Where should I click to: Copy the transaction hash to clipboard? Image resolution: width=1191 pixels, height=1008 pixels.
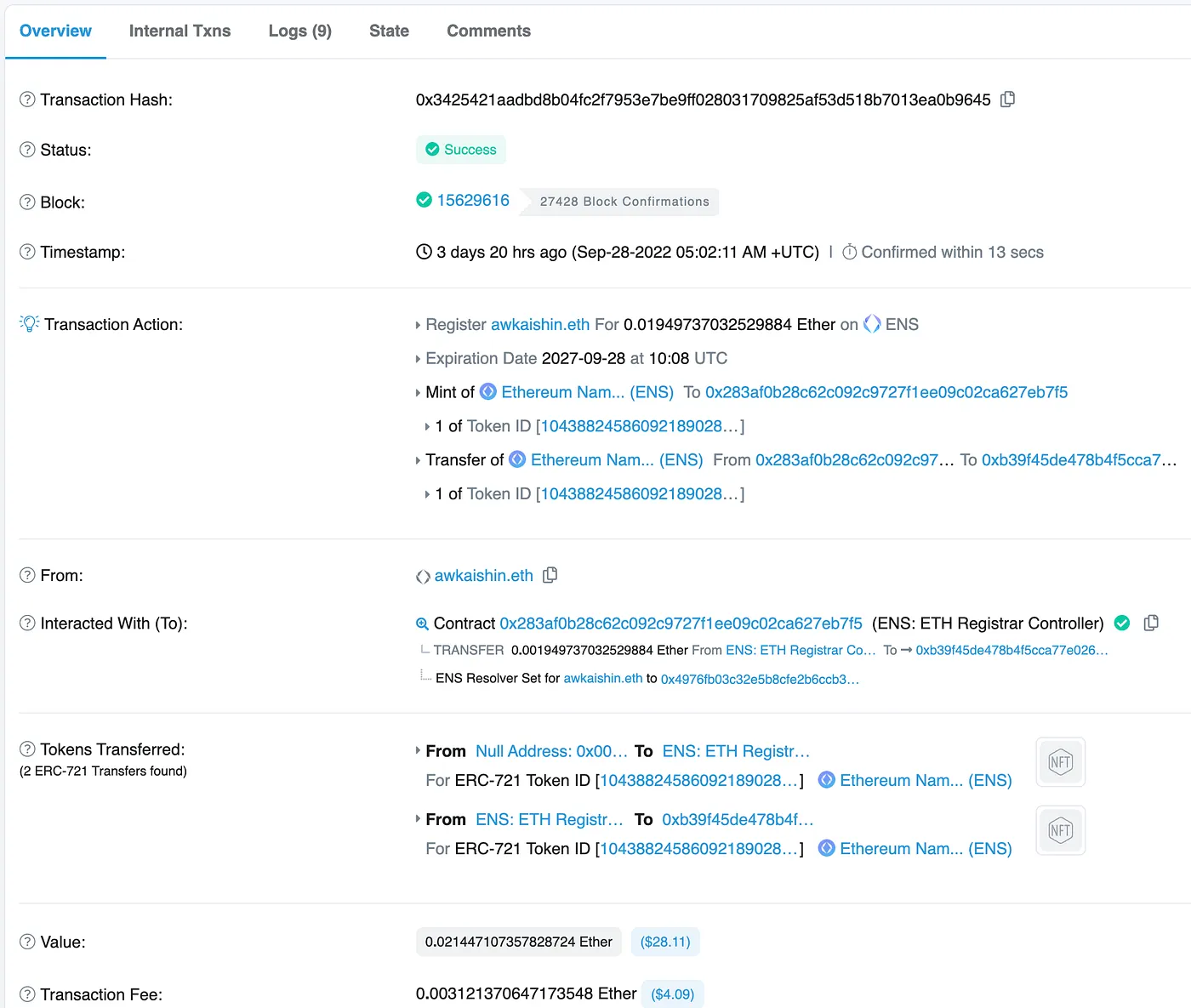tap(1008, 100)
